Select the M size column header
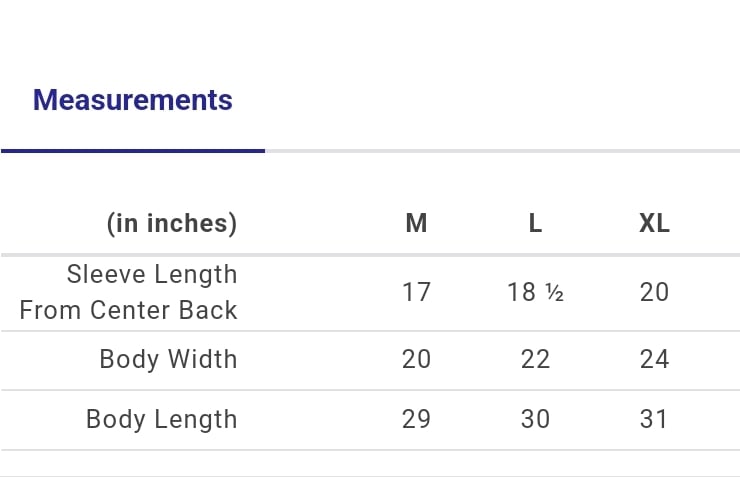This screenshot has height=477, width=740. pos(416,223)
